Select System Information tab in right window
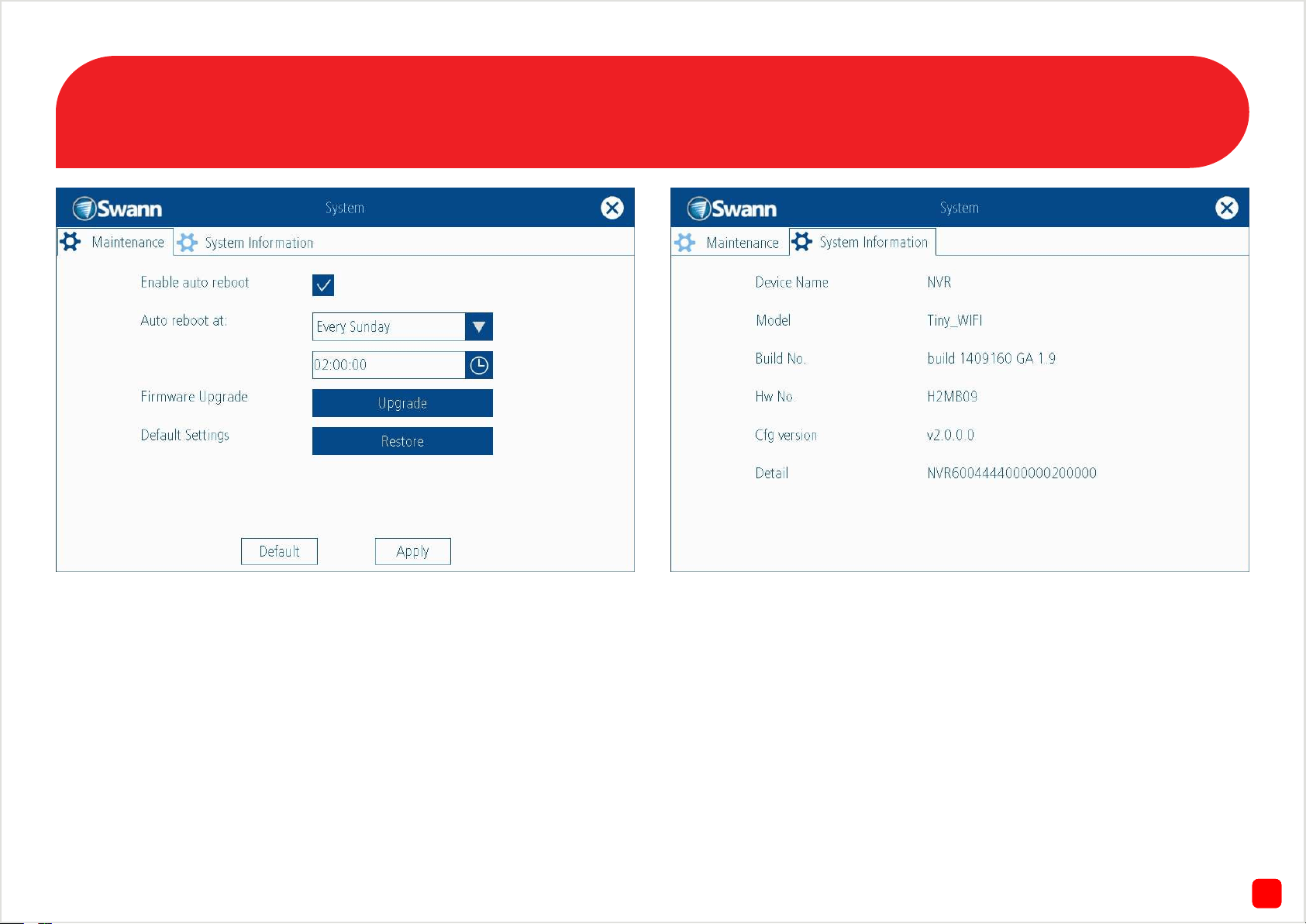 pyautogui.click(x=862, y=242)
